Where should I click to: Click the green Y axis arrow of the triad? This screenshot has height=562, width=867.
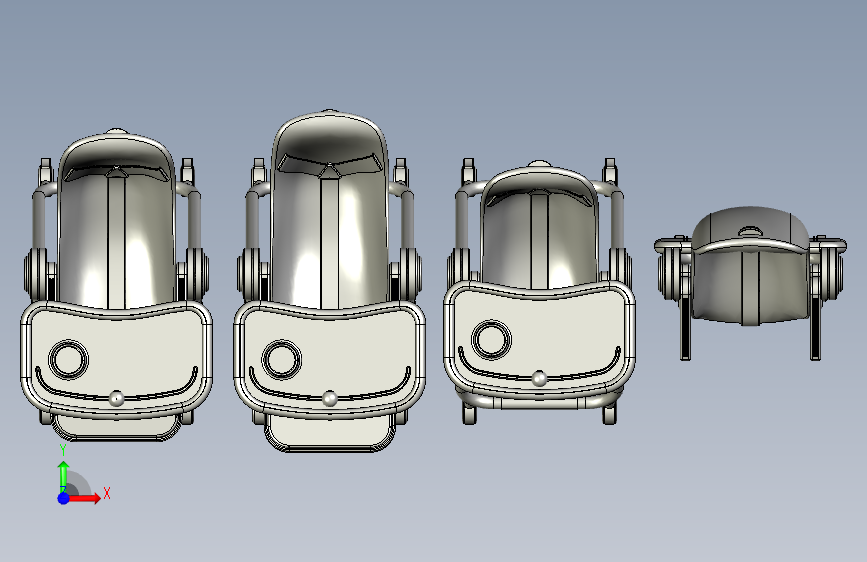64,475
